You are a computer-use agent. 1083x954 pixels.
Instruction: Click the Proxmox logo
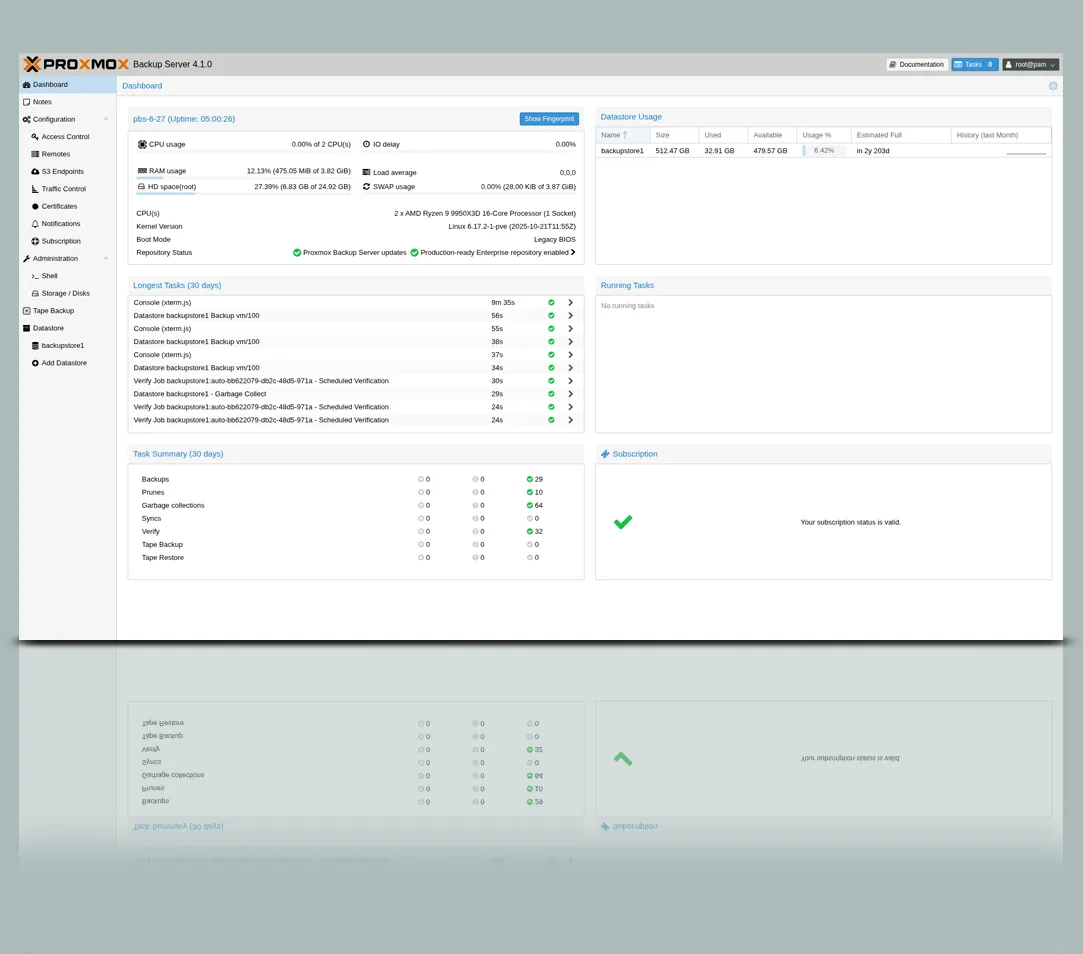click(x=76, y=64)
